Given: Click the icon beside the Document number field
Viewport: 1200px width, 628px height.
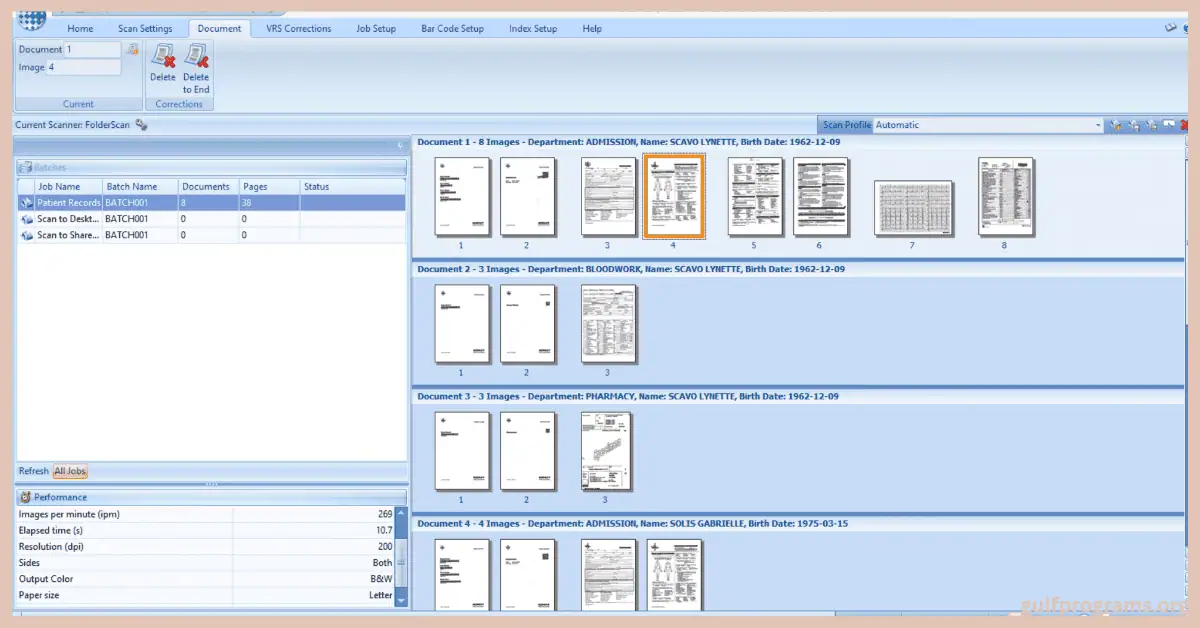Looking at the screenshot, I should click(x=132, y=49).
